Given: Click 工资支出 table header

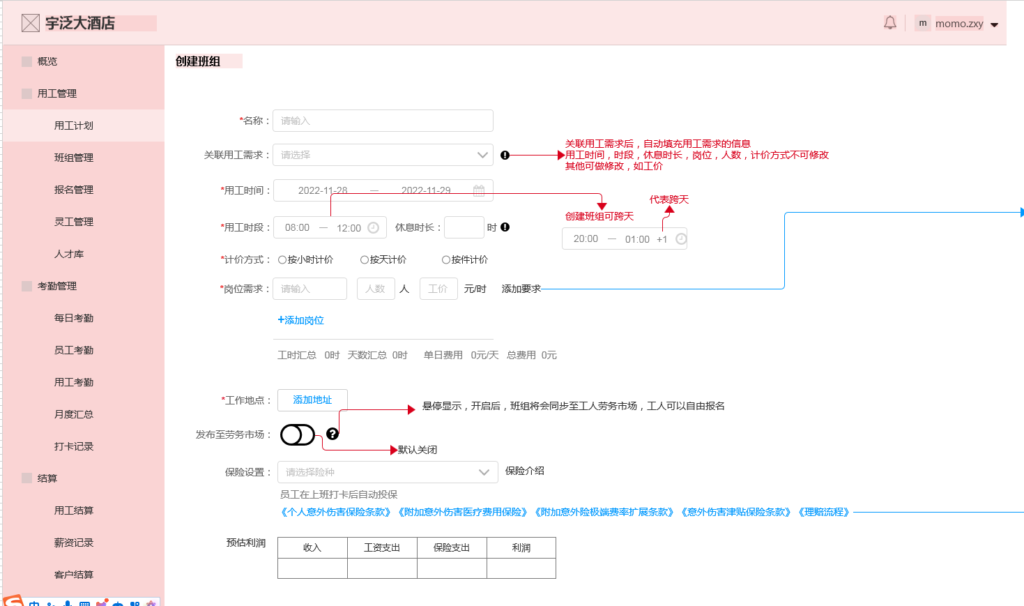Looking at the screenshot, I should point(382,548).
